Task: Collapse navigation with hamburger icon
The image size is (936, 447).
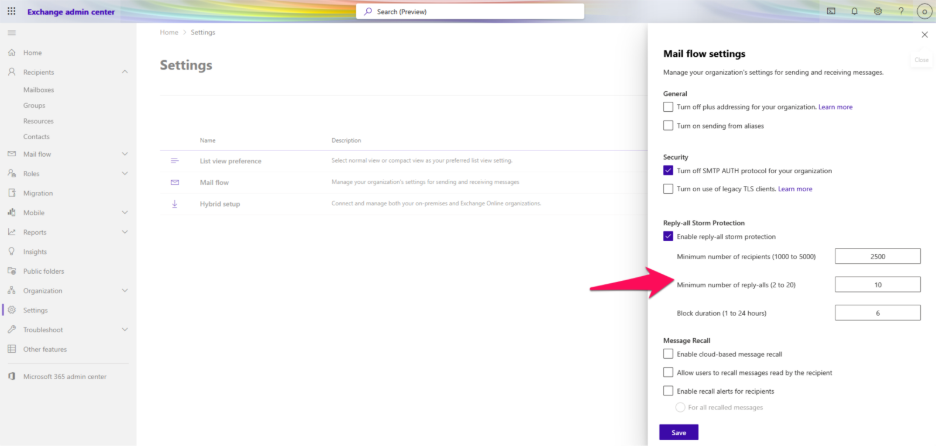Action: click(12, 34)
